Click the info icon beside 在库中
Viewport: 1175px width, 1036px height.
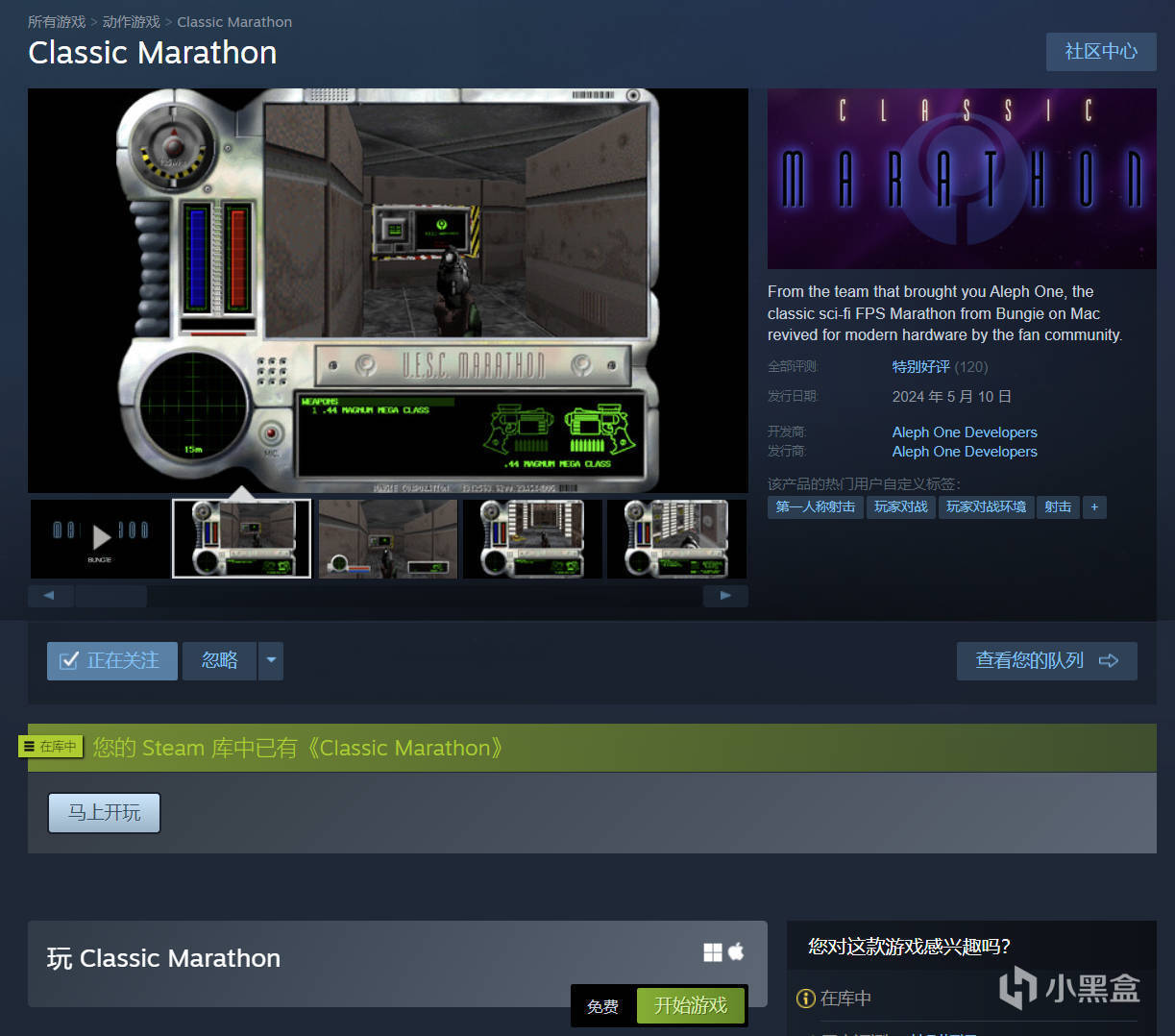(x=805, y=999)
